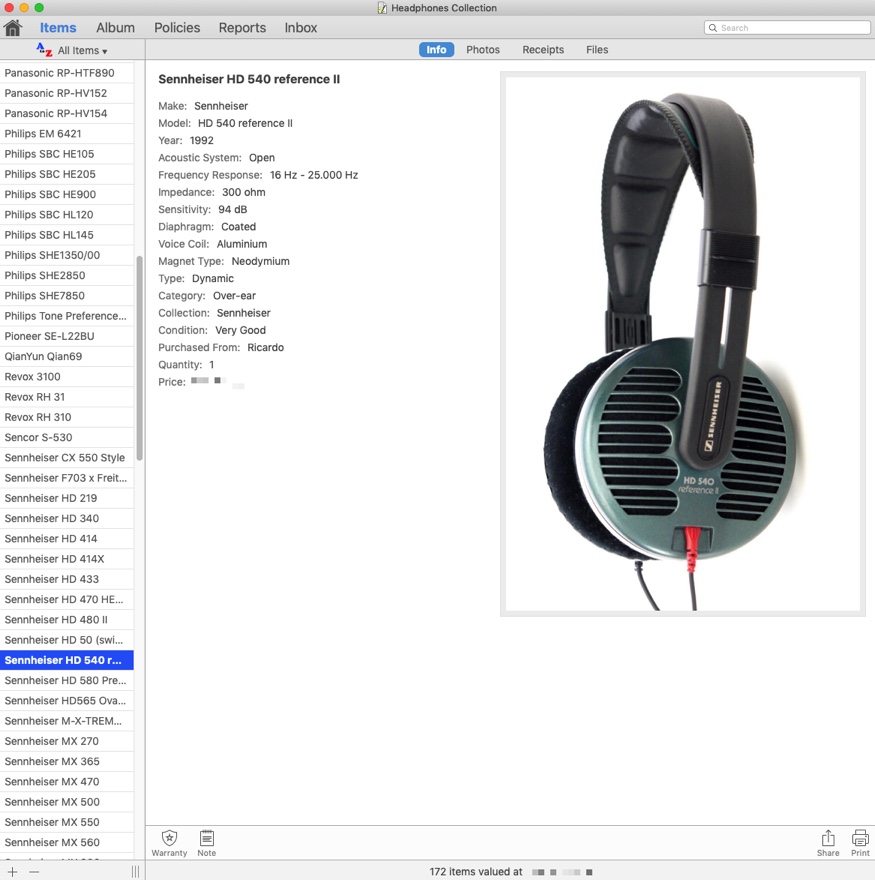Viewport: 875px width, 880px height.
Task: Click the 16 Hz - 25.000 Hz value
Action: tap(314, 175)
